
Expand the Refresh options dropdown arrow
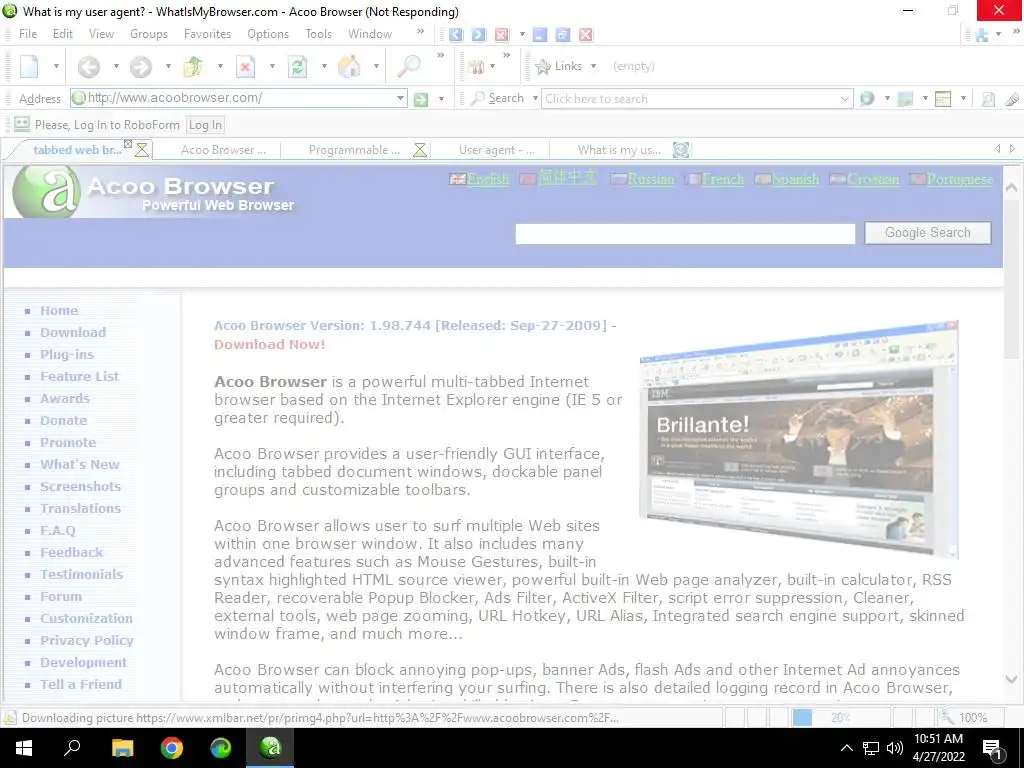coord(324,66)
